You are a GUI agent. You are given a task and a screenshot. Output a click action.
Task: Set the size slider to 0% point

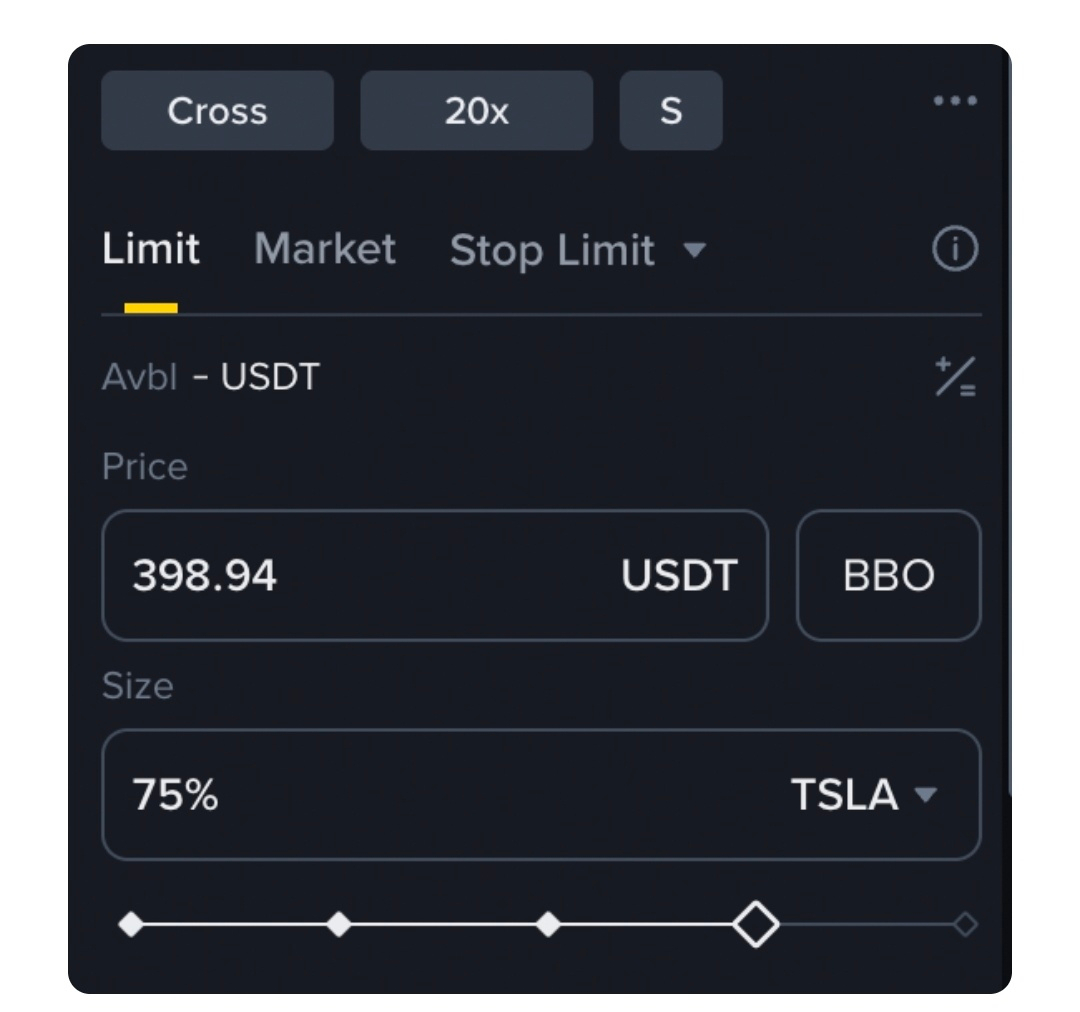[x=131, y=925]
